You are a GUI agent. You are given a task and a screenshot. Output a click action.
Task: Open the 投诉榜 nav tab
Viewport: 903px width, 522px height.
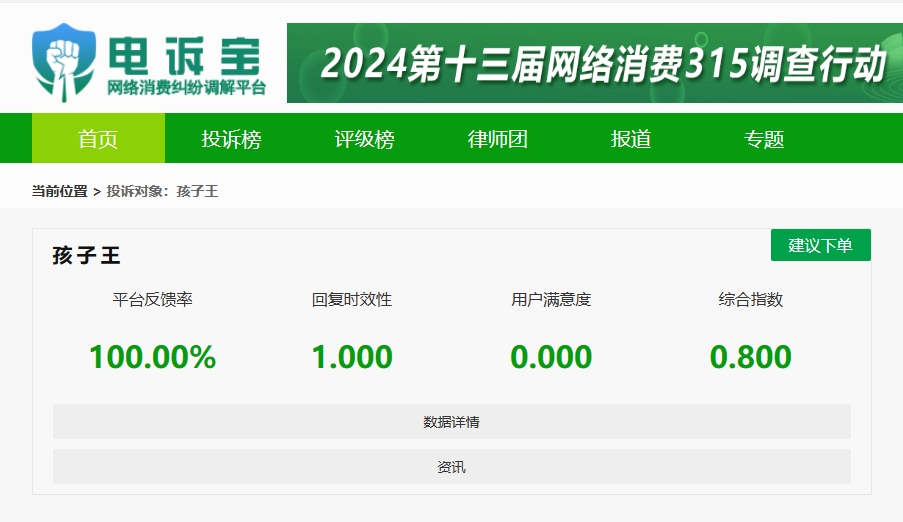(231, 138)
